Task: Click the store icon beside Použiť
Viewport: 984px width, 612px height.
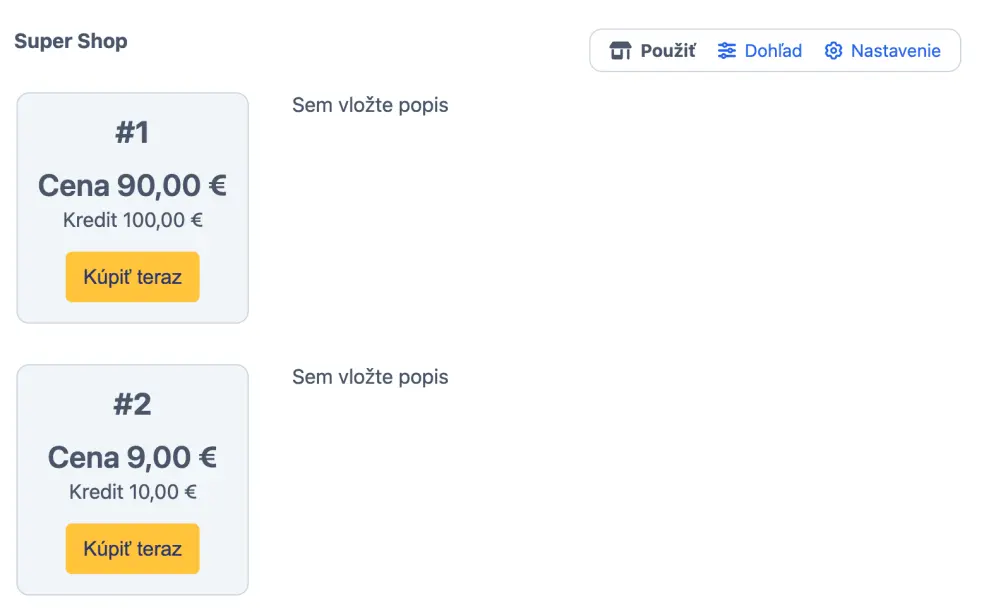Action: pos(620,51)
